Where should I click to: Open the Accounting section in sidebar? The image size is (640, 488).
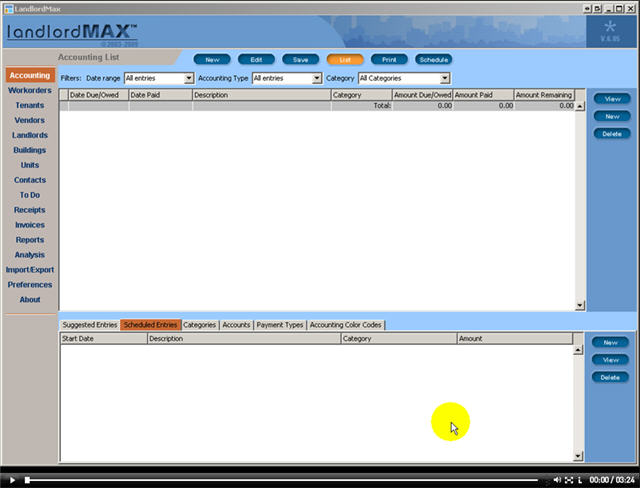30,75
